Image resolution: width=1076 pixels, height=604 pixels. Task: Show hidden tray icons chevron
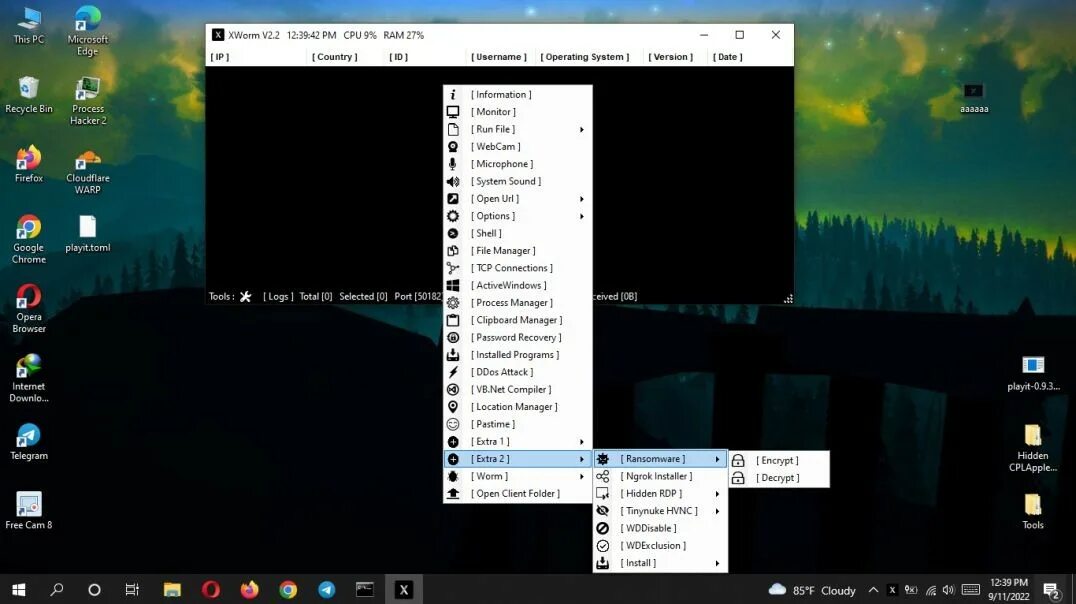pos(873,590)
